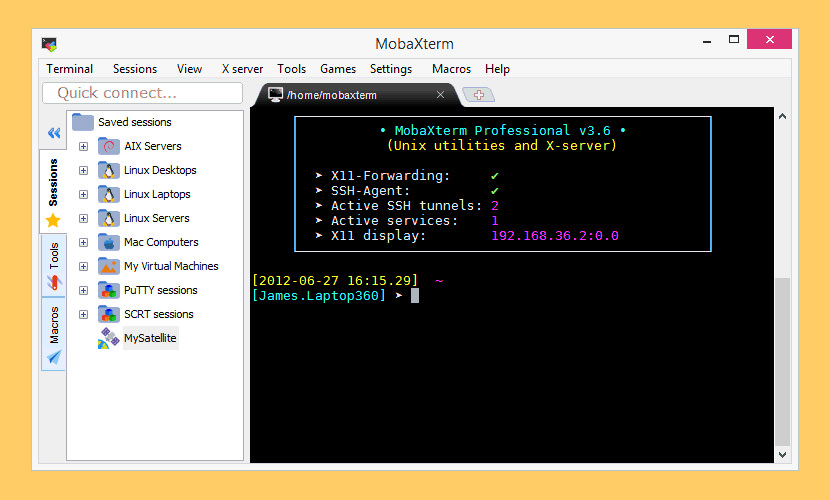Select the Mac Computers label
Screen dimensions: 830x500
pos(161,242)
